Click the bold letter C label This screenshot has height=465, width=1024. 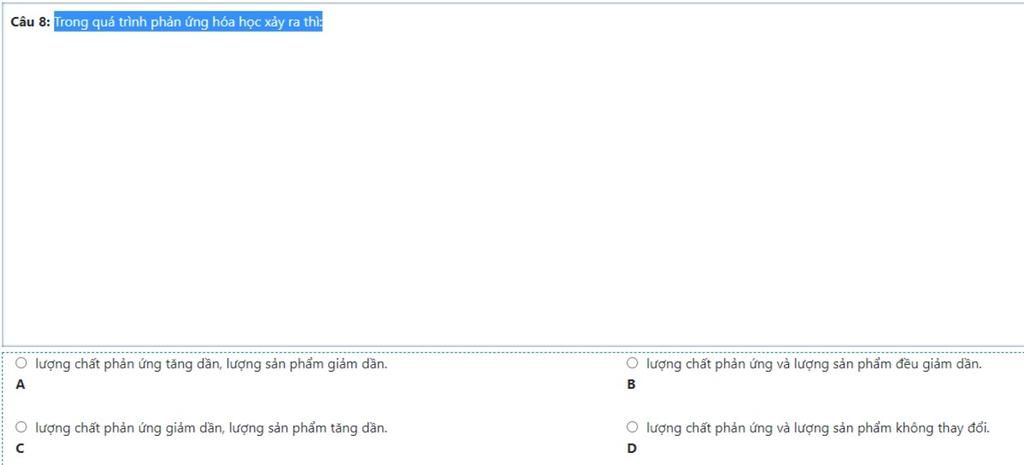coord(20,449)
